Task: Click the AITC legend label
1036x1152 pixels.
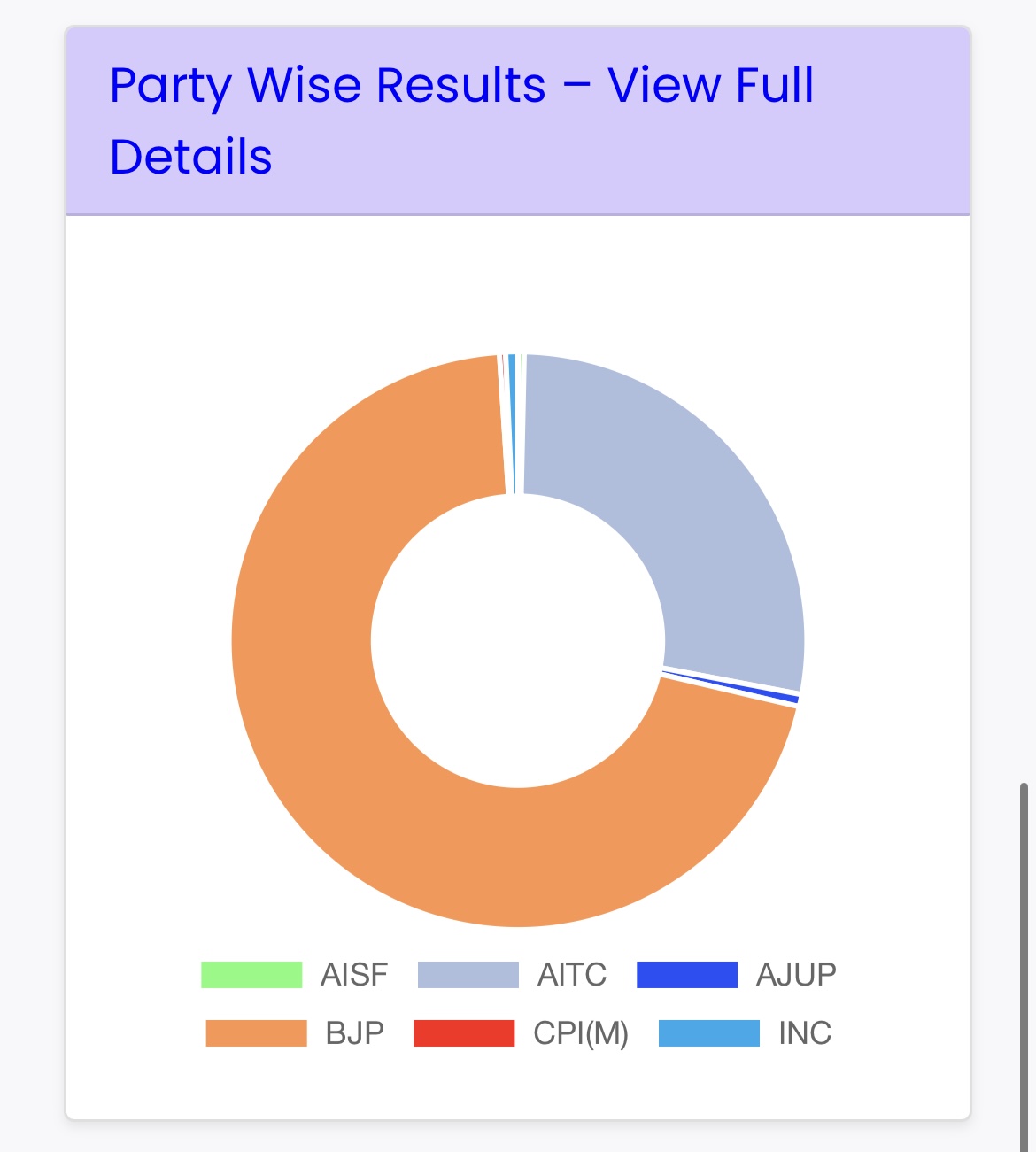Action: pyautogui.click(x=572, y=975)
